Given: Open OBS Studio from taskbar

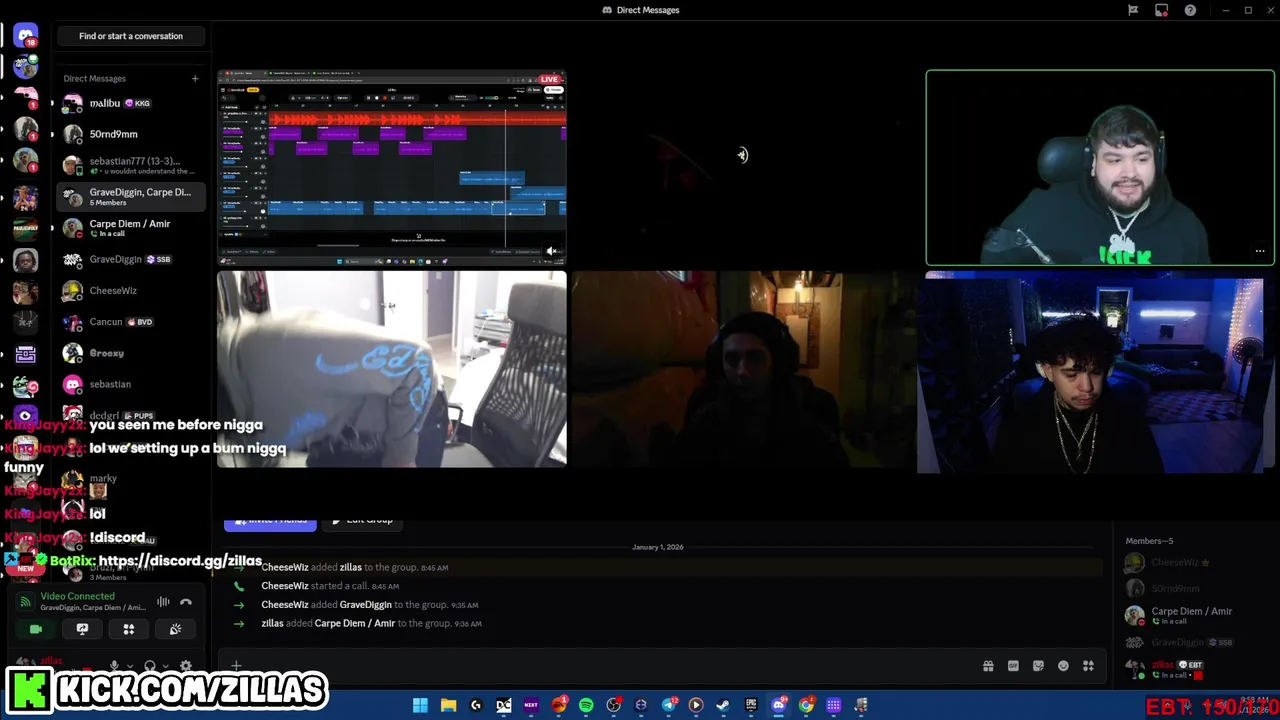Looking at the screenshot, I should coord(613,705).
